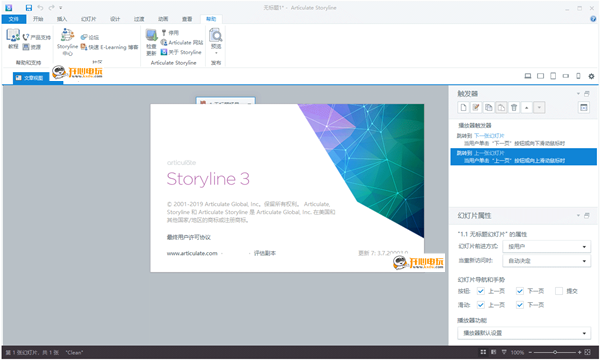The image size is (600, 360).
Task: Open 产品支持 product support
Action: click(x=36, y=37)
